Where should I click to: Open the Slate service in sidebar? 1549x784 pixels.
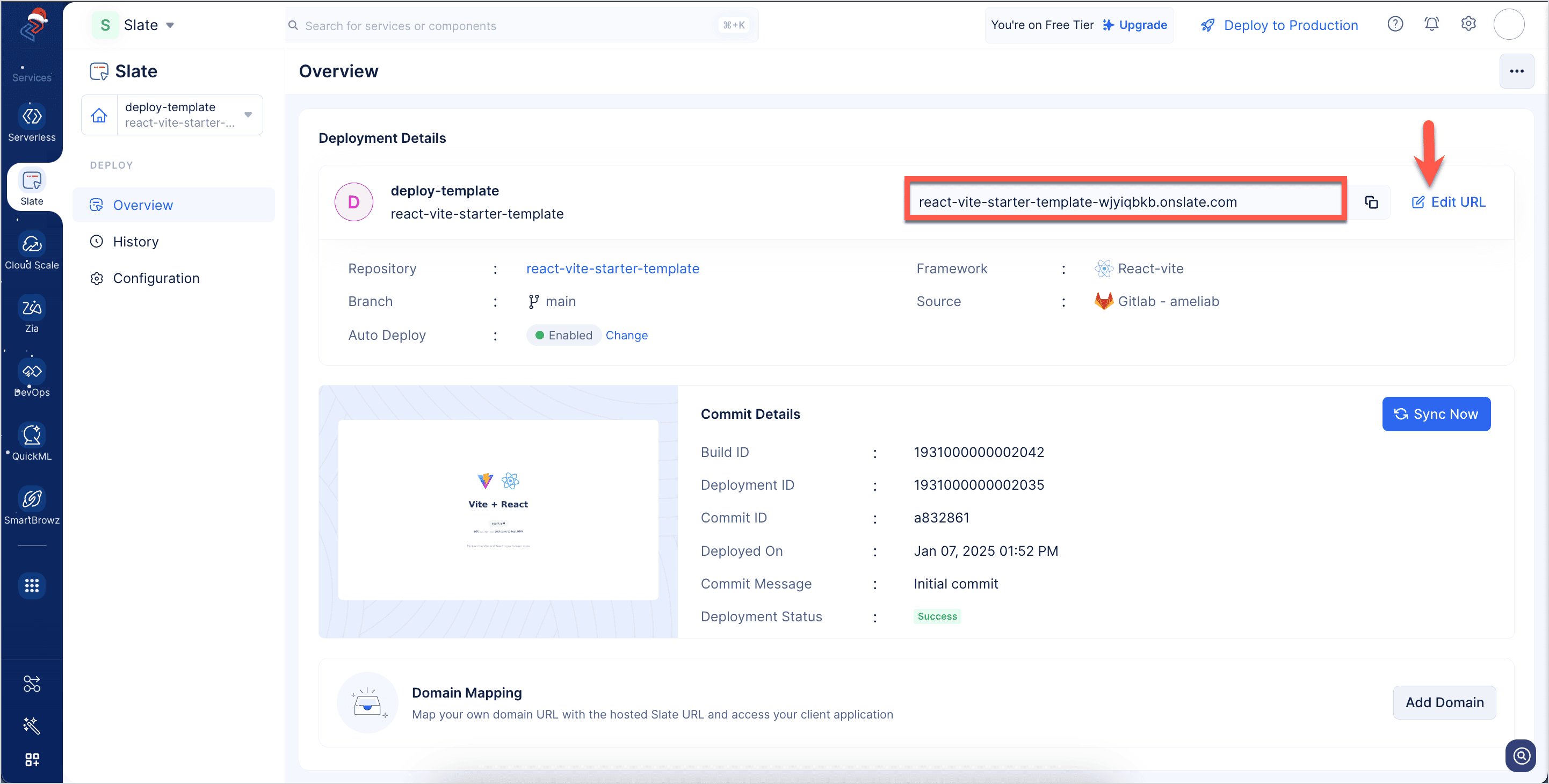[32, 187]
